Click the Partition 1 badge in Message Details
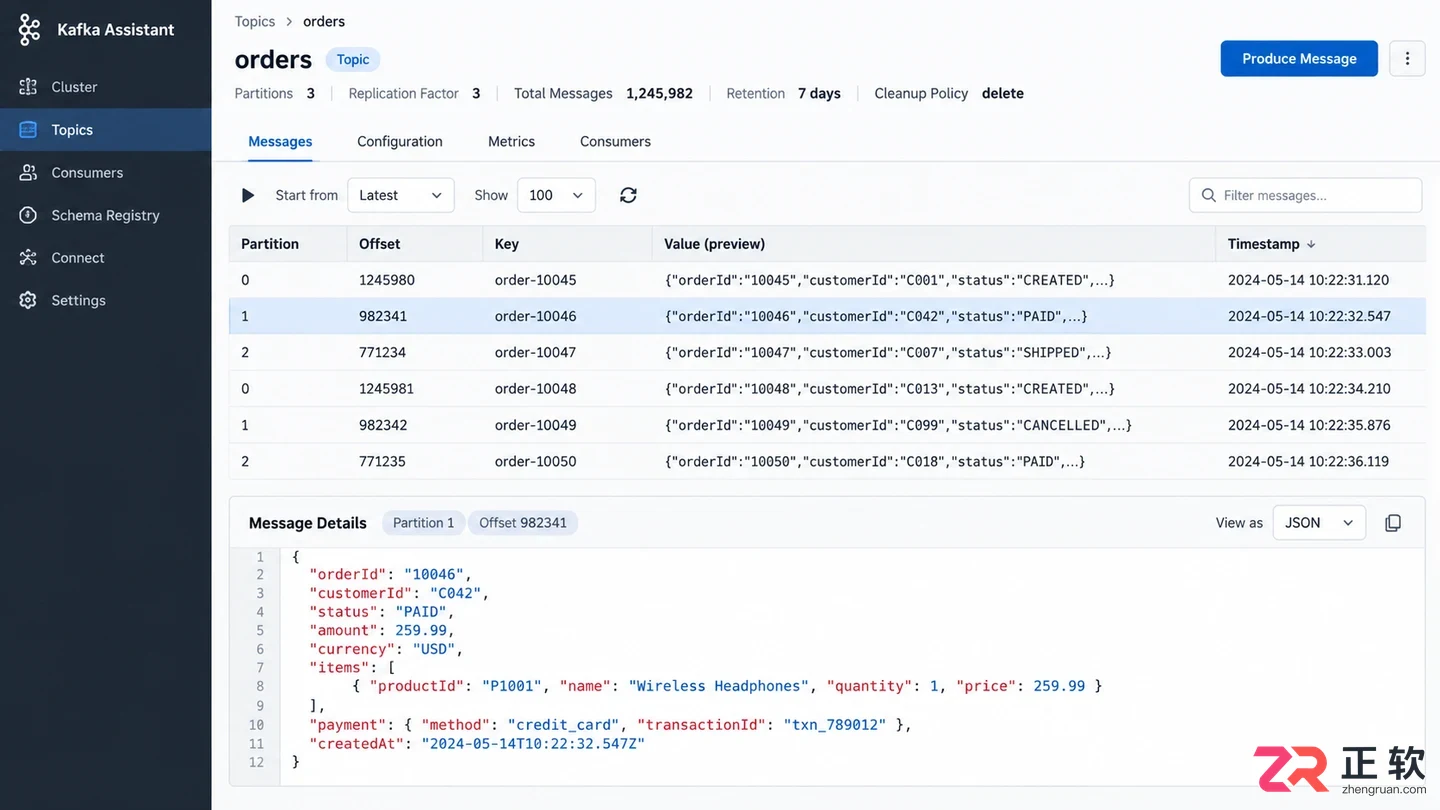 pos(423,523)
